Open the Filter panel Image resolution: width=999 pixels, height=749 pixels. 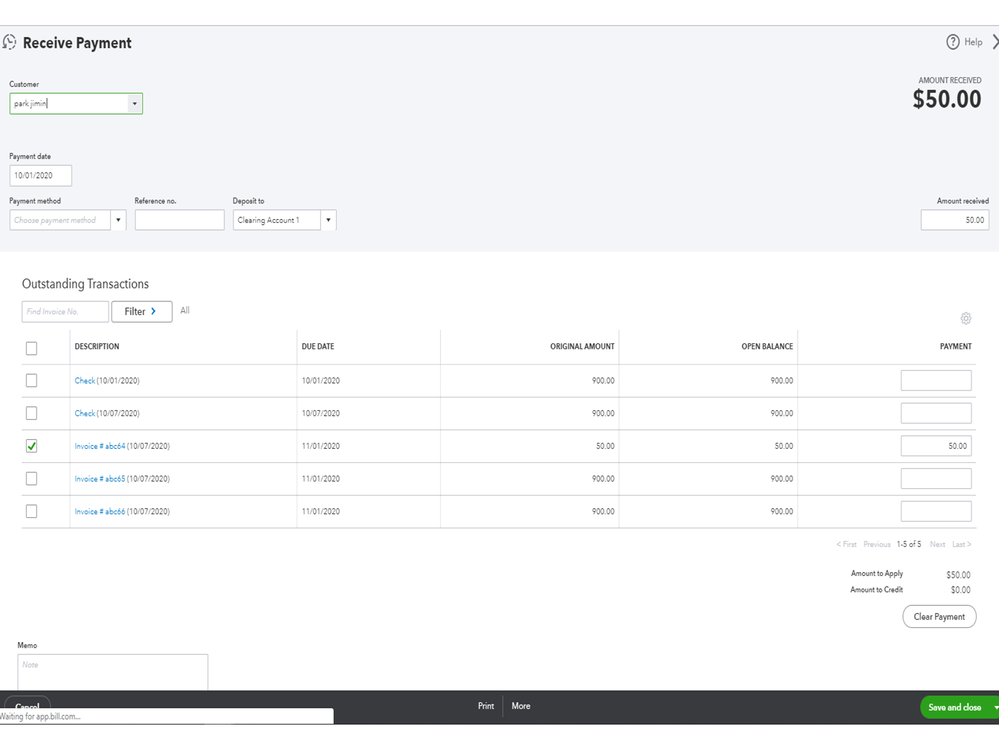point(141,311)
